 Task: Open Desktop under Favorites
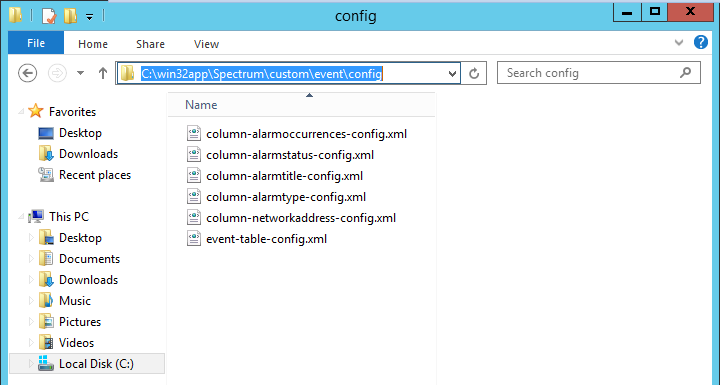(x=80, y=133)
